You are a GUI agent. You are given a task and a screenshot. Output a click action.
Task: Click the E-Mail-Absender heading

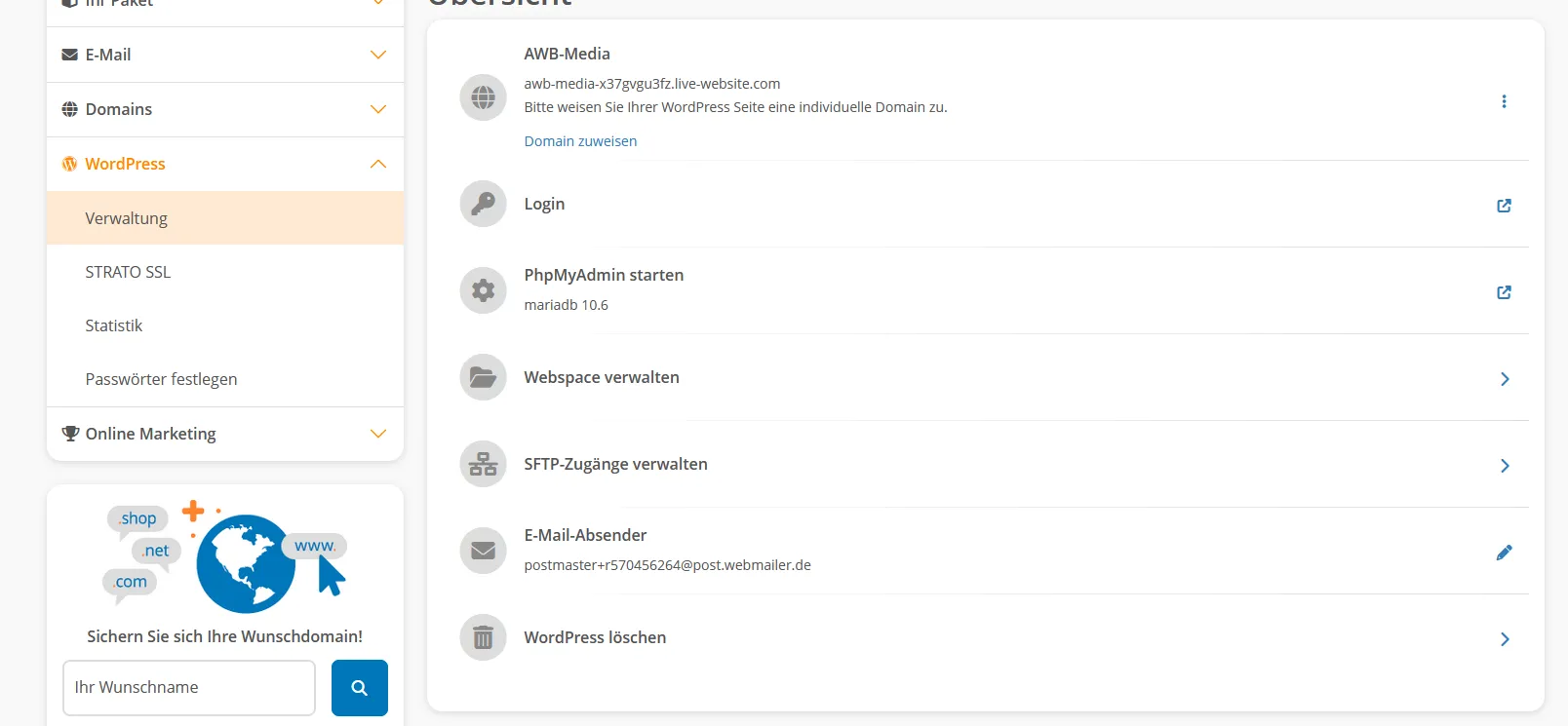585,535
